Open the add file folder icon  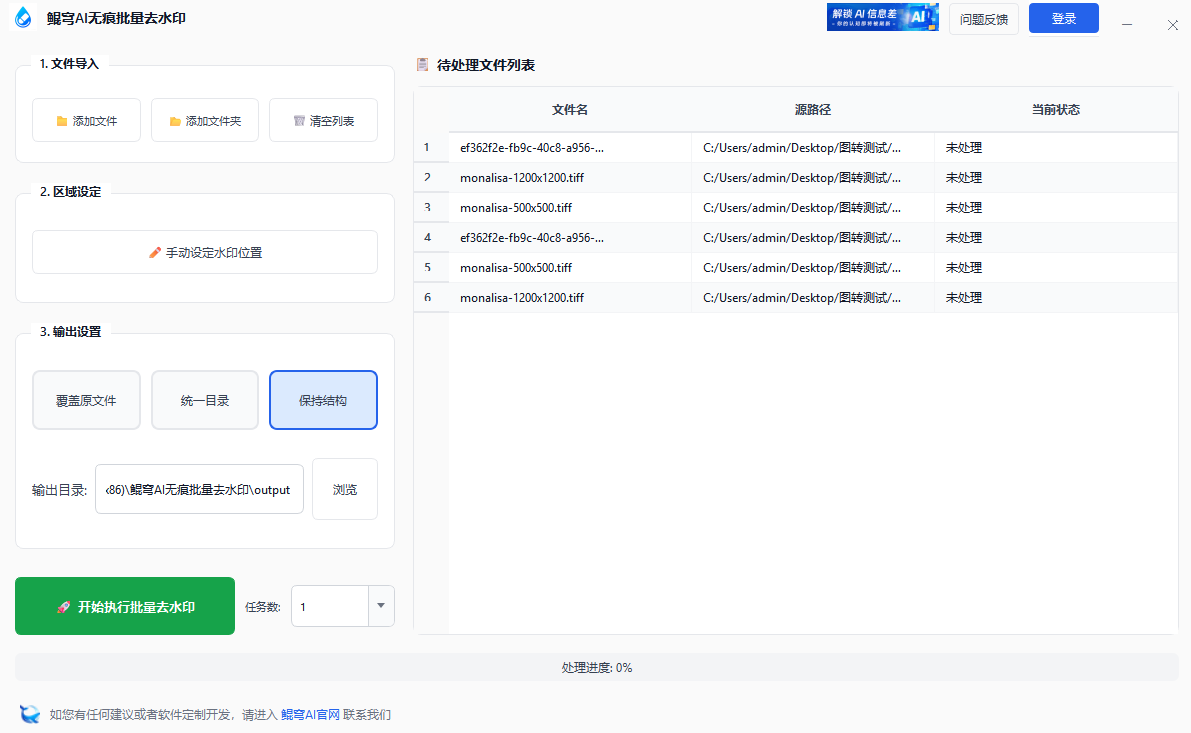(x=63, y=119)
